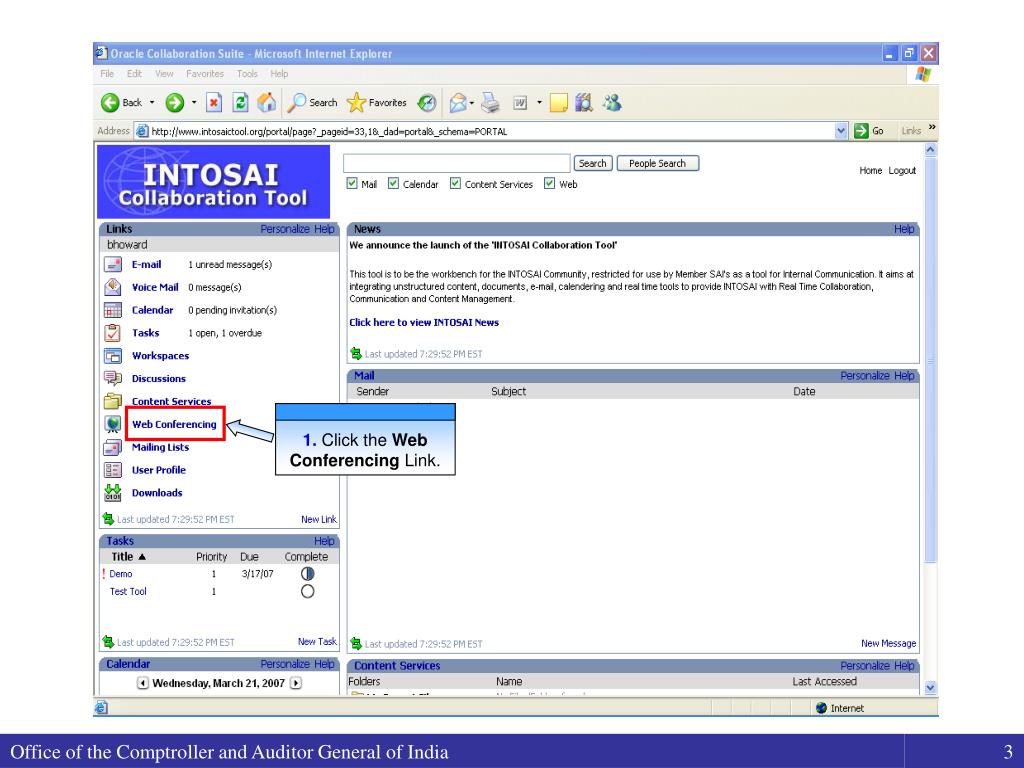Viewport: 1024px width, 768px height.
Task: Click the Mailing Lists icon
Action: coord(113,447)
